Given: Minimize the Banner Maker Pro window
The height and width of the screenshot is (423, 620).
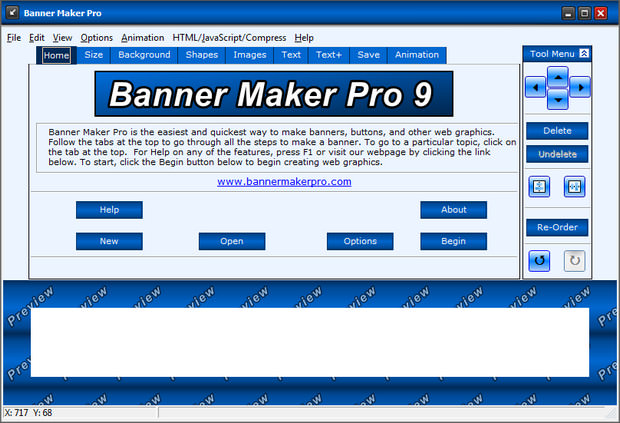Looking at the screenshot, I should (x=568, y=13).
